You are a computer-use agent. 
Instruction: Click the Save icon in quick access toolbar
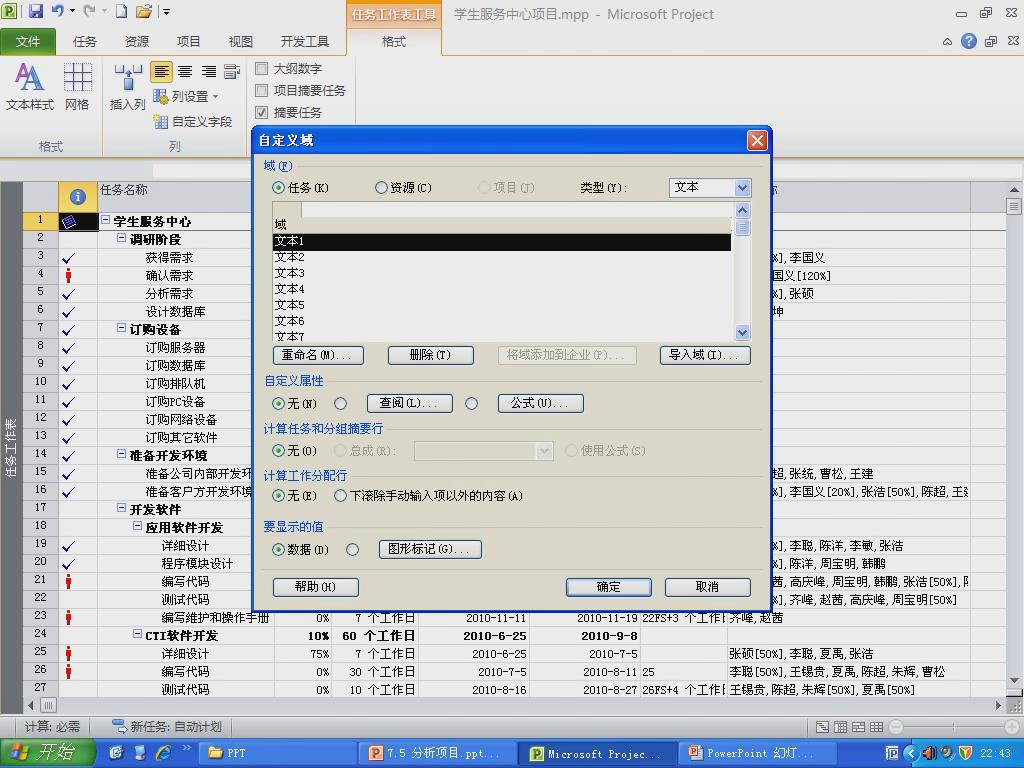pos(36,11)
